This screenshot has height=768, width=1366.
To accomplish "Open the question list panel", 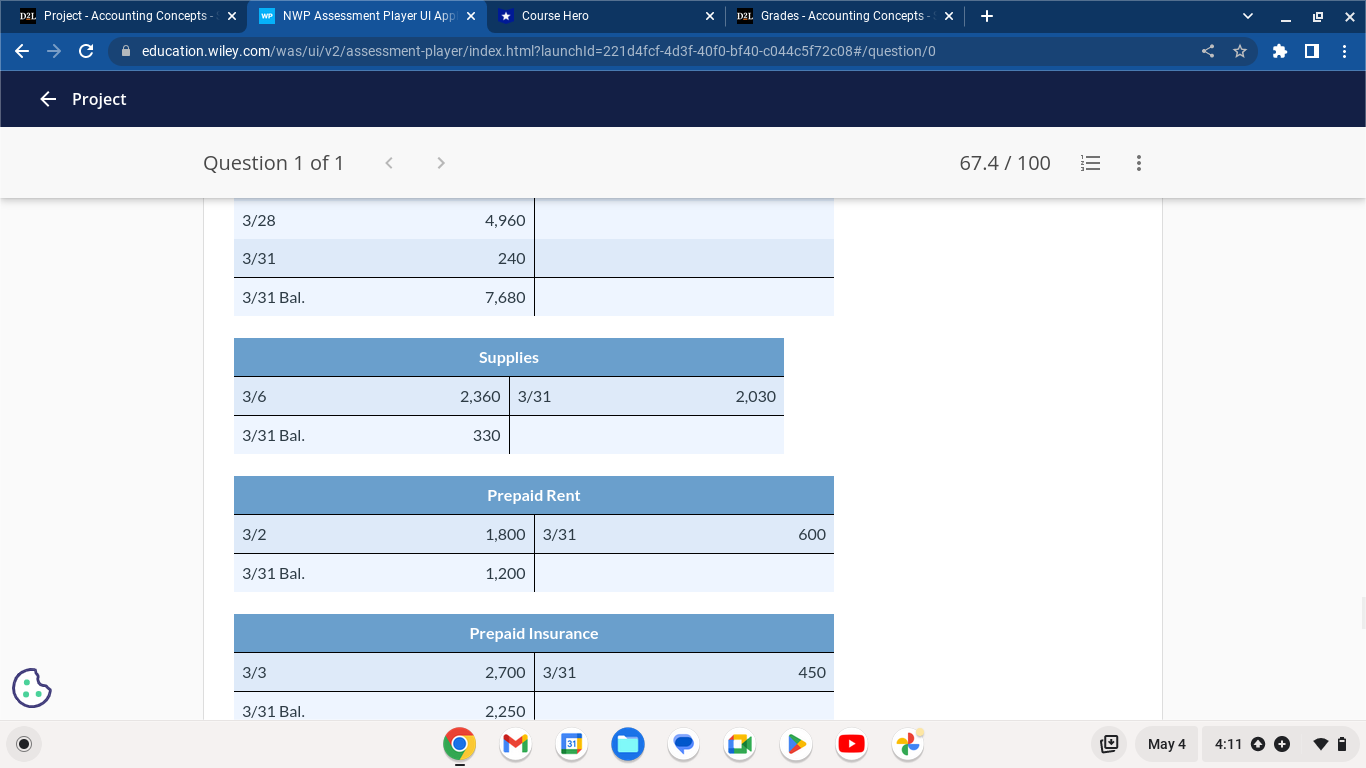I will click(x=1090, y=162).
